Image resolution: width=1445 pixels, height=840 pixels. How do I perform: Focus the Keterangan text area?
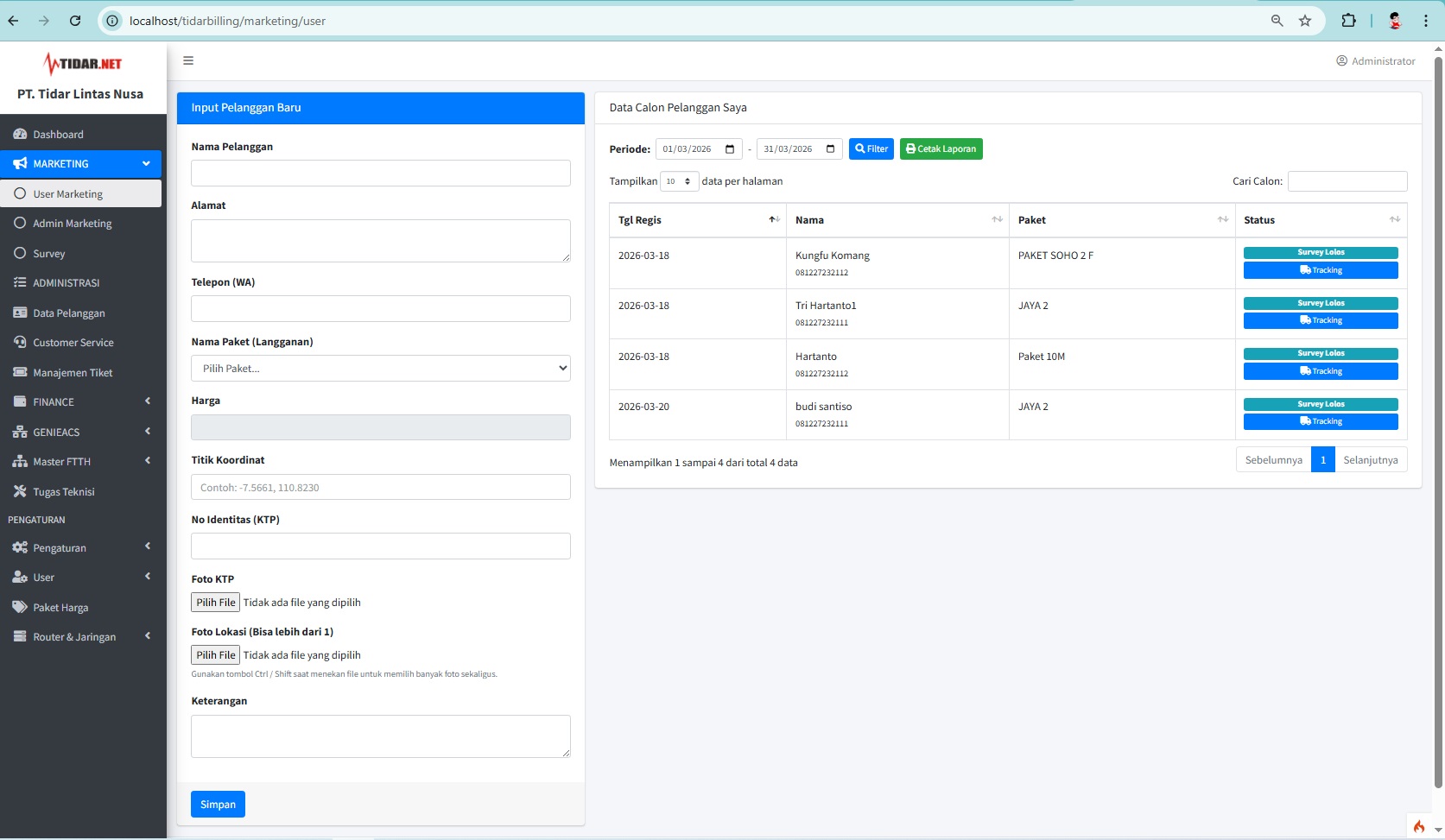(x=381, y=736)
